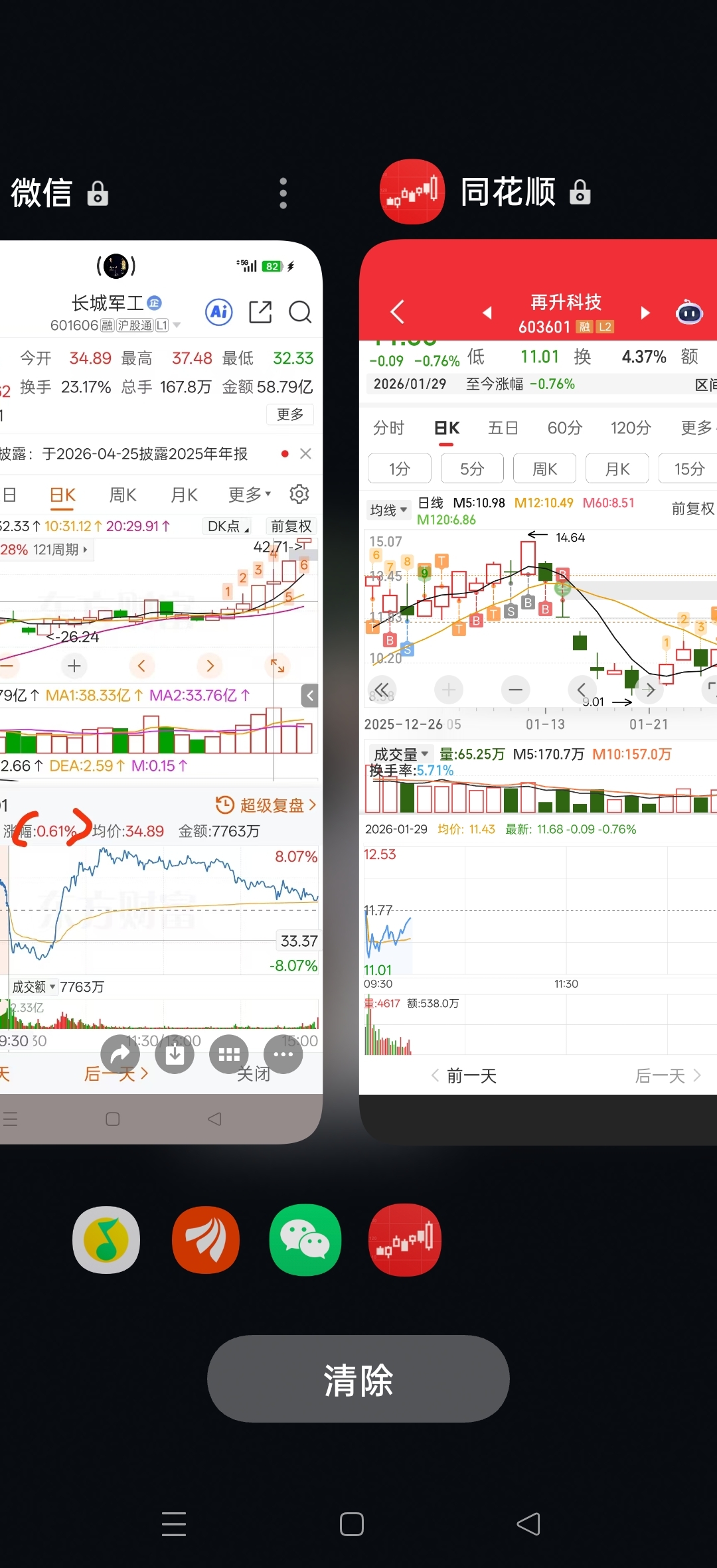Open the 均线 indicator dropdown
Viewport: 717px width, 1568px height.
[388, 510]
